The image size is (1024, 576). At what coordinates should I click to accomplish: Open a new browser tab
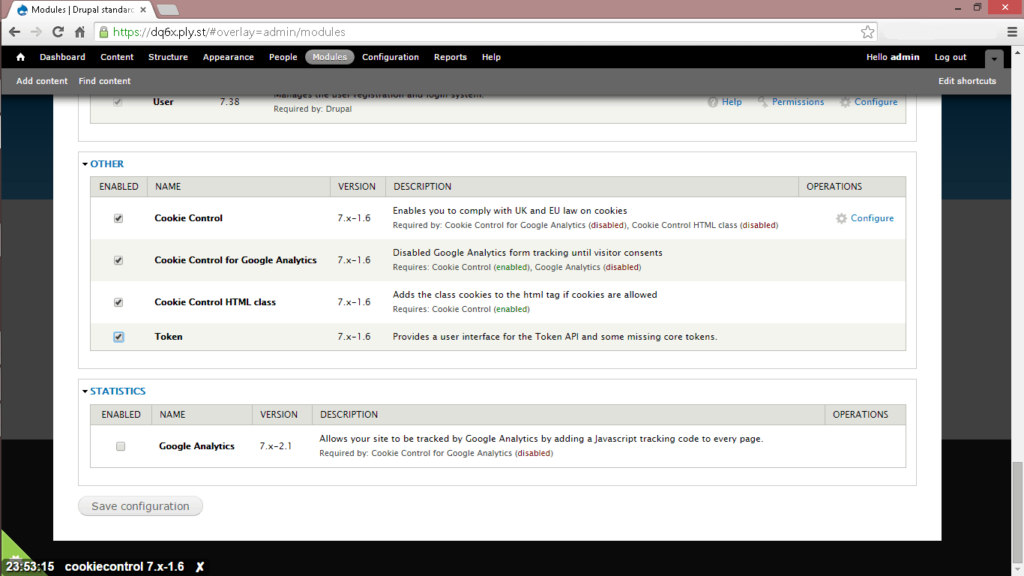tap(168, 10)
